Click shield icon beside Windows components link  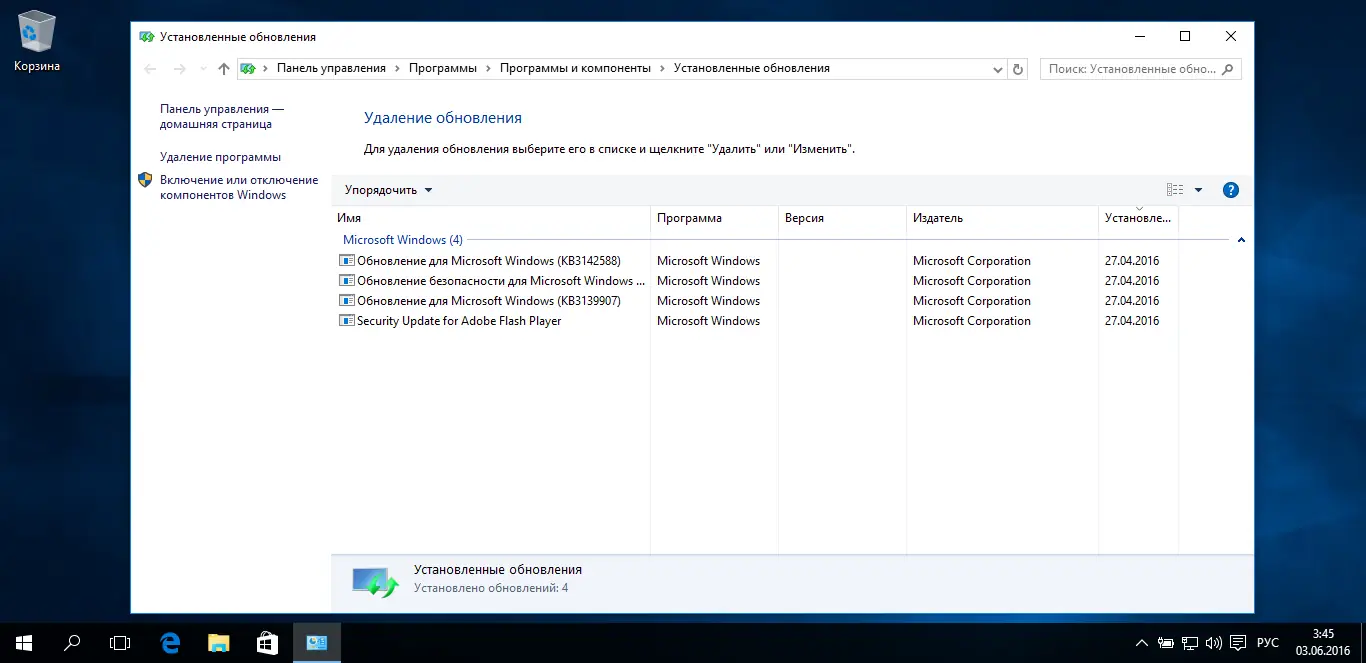point(145,180)
